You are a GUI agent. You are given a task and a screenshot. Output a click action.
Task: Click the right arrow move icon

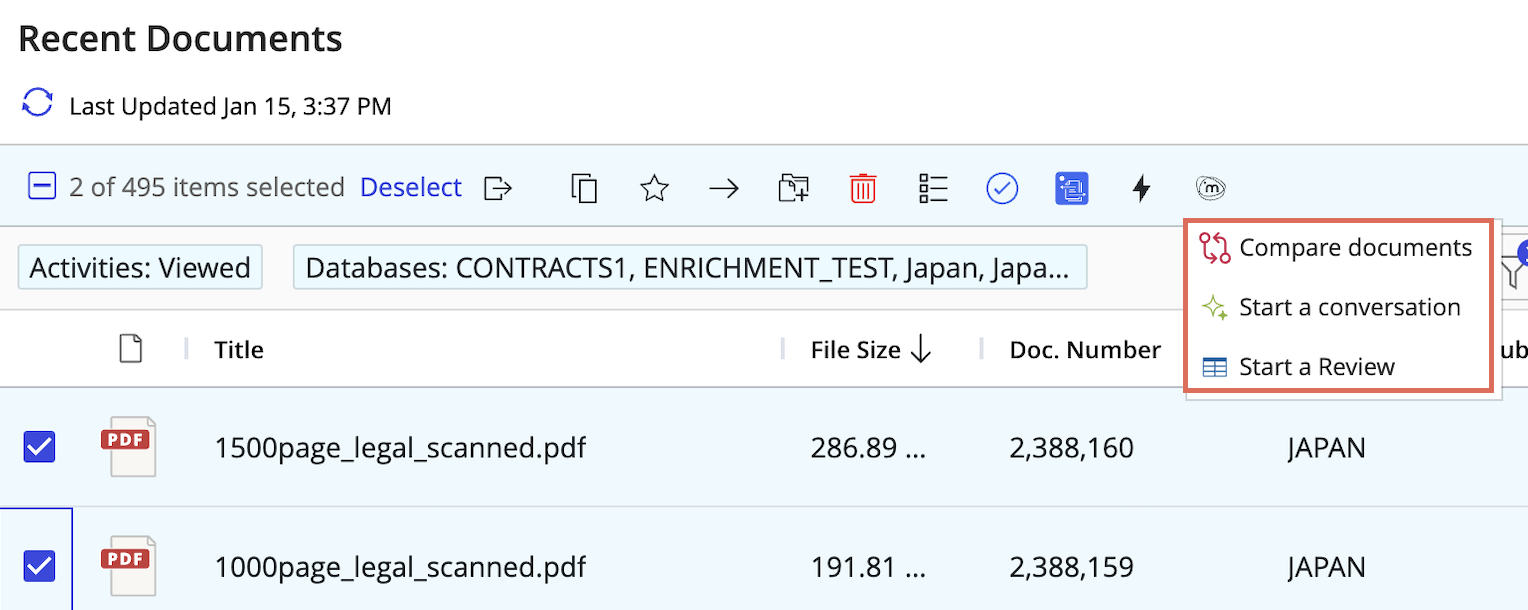(x=723, y=188)
